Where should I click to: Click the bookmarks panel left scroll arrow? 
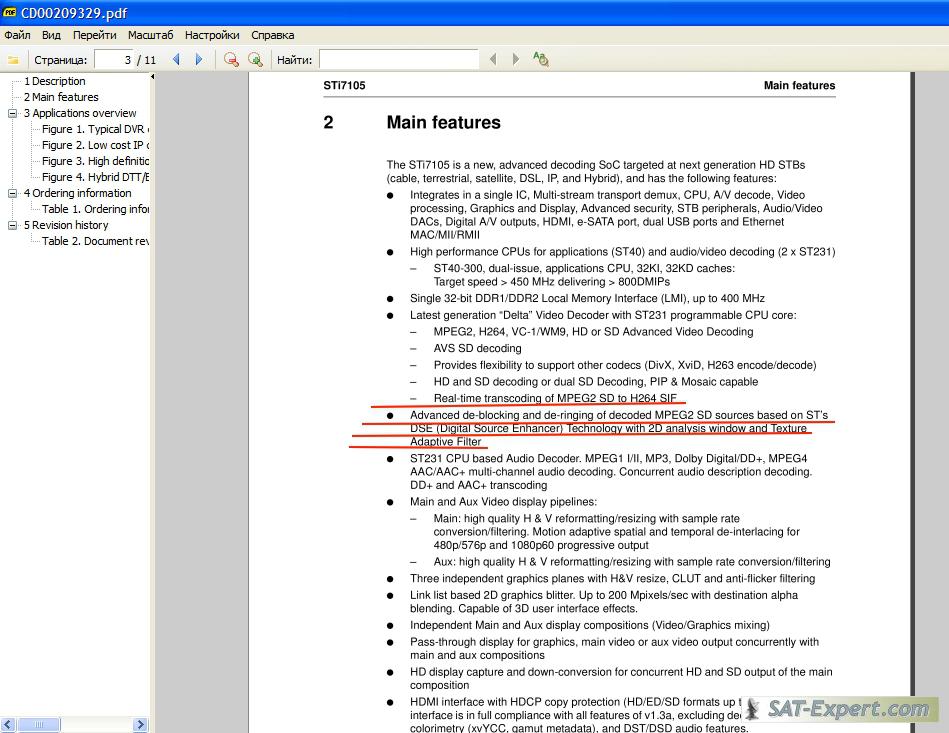(8, 724)
